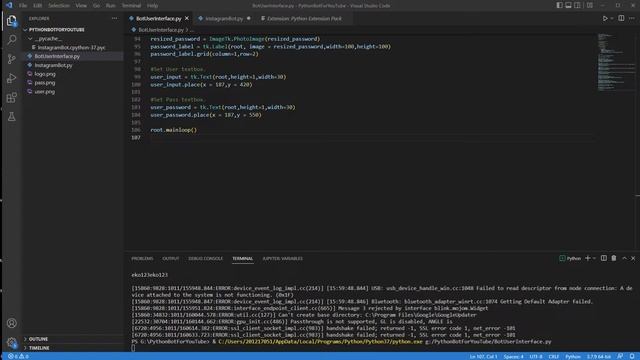Screen dimensions: 640x360
Task: Click the Python interpreter version in status bar
Action: (599, 356)
